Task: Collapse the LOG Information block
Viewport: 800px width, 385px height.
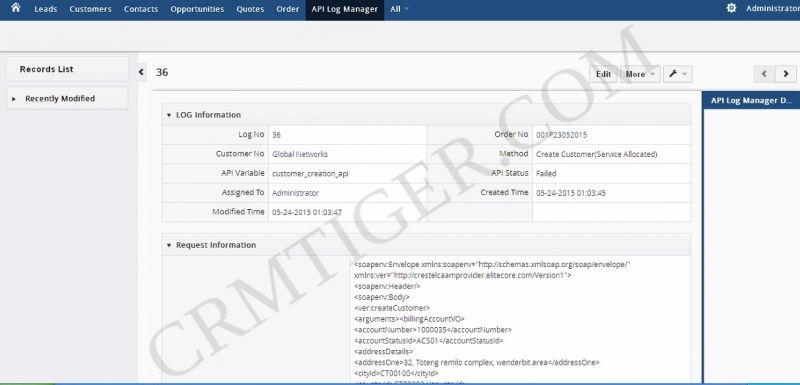Action: click(169, 115)
